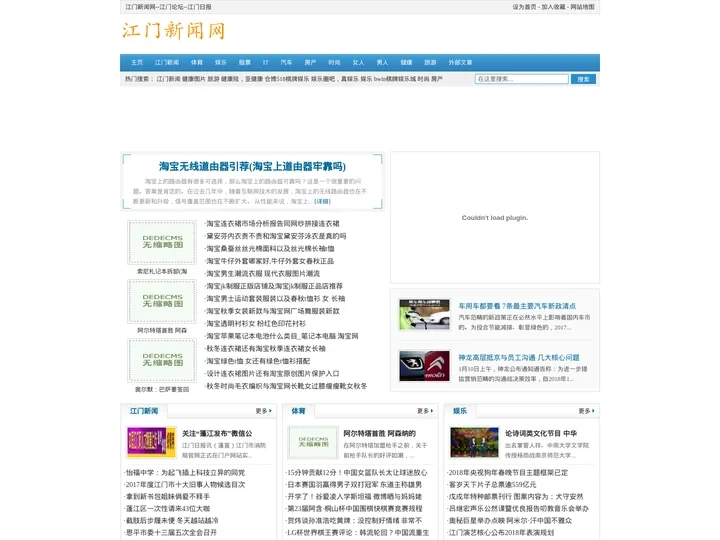Open article 日本赛国羽赢得男子双打冠军
Screen dimensions: 720x540
[354, 484]
